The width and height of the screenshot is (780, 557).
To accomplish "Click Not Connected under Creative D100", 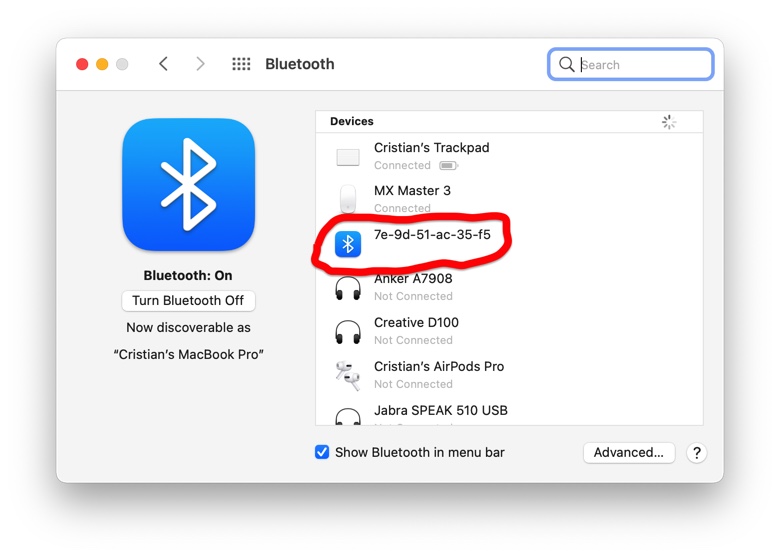I will tap(413, 340).
